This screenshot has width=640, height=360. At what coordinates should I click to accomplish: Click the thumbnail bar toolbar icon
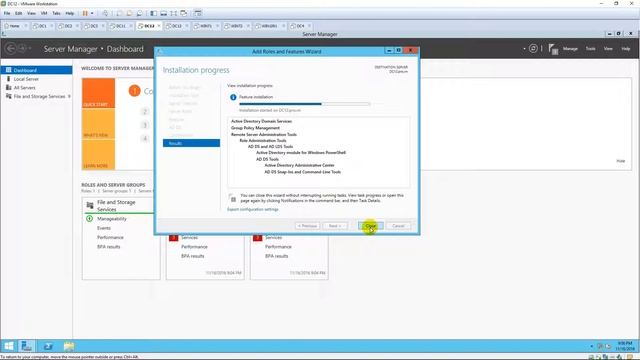tap(163, 13)
